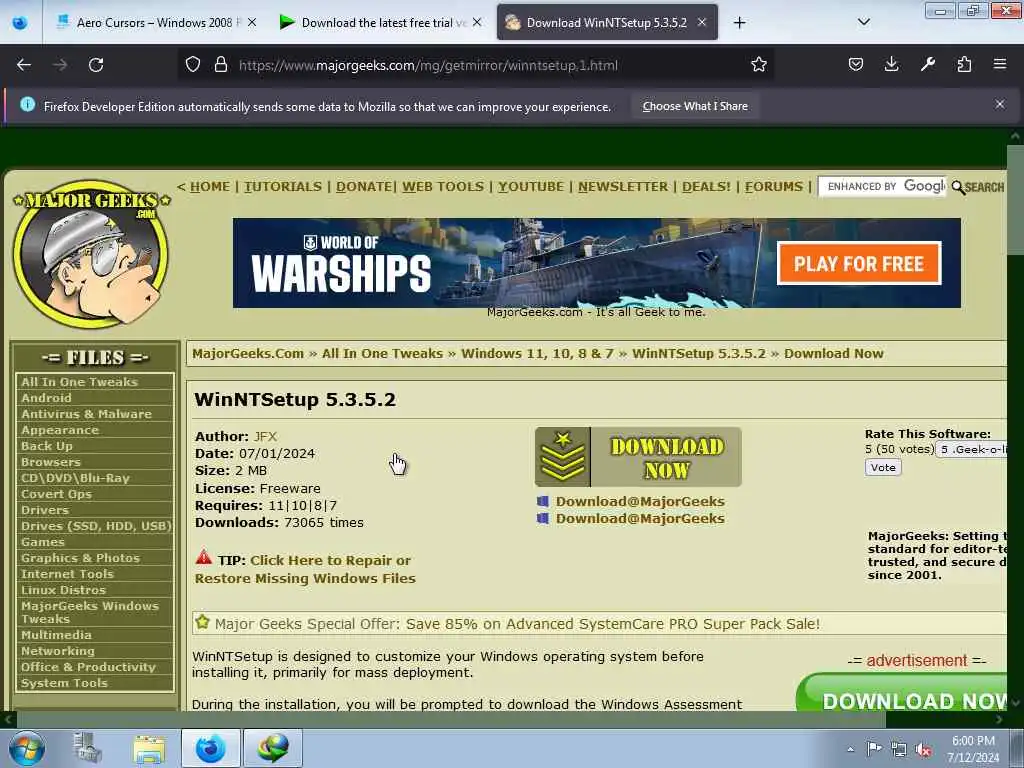Dismiss the Firefox data notification bar
This screenshot has width=1024, height=768.
click(1000, 104)
